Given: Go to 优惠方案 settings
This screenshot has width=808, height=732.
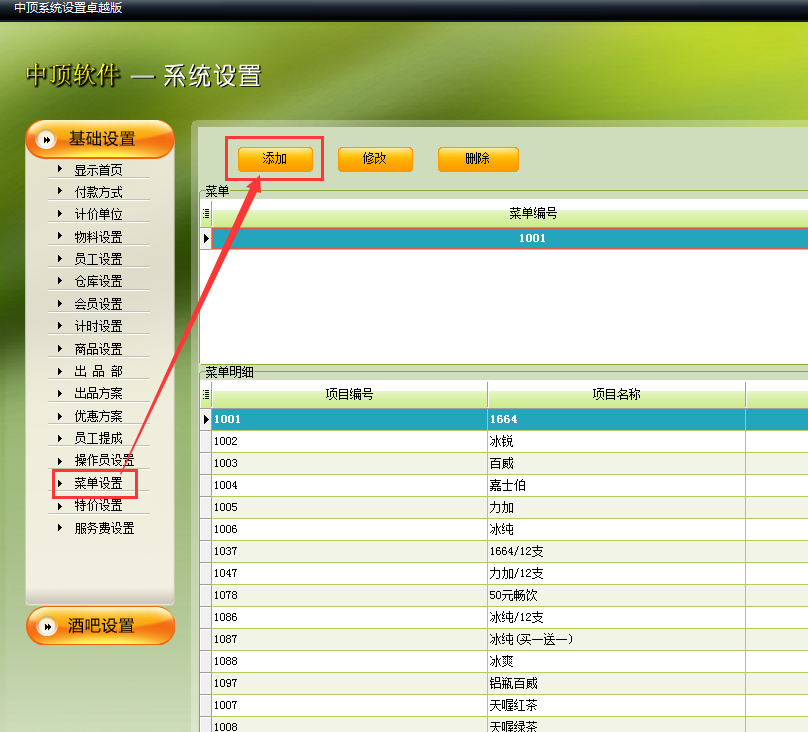Looking at the screenshot, I should point(98,416).
